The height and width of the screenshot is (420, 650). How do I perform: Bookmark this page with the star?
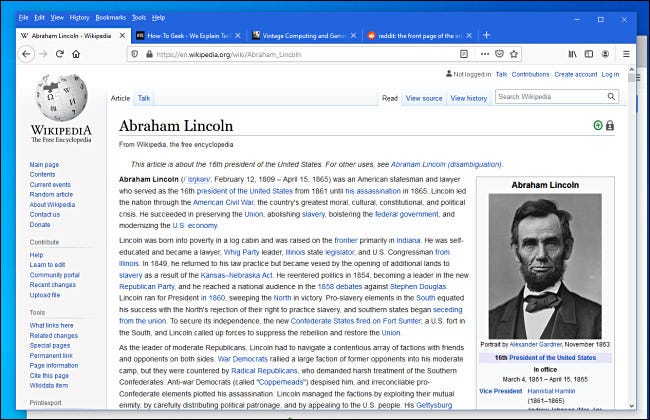514,54
